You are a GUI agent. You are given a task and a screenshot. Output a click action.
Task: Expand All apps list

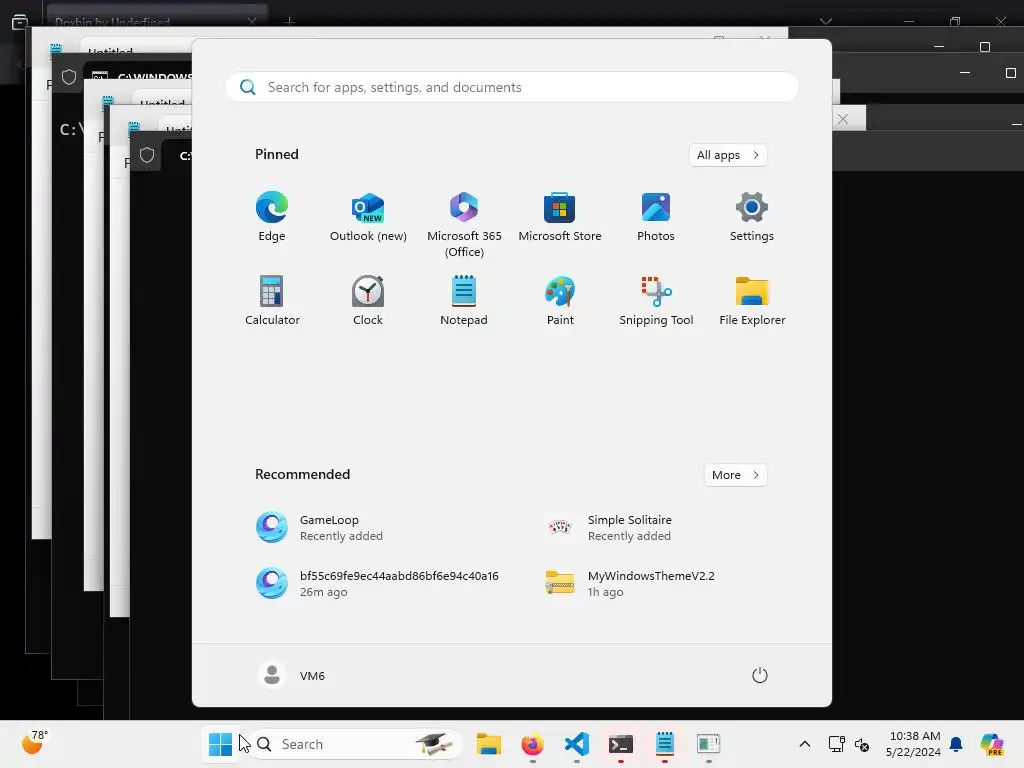tap(728, 155)
